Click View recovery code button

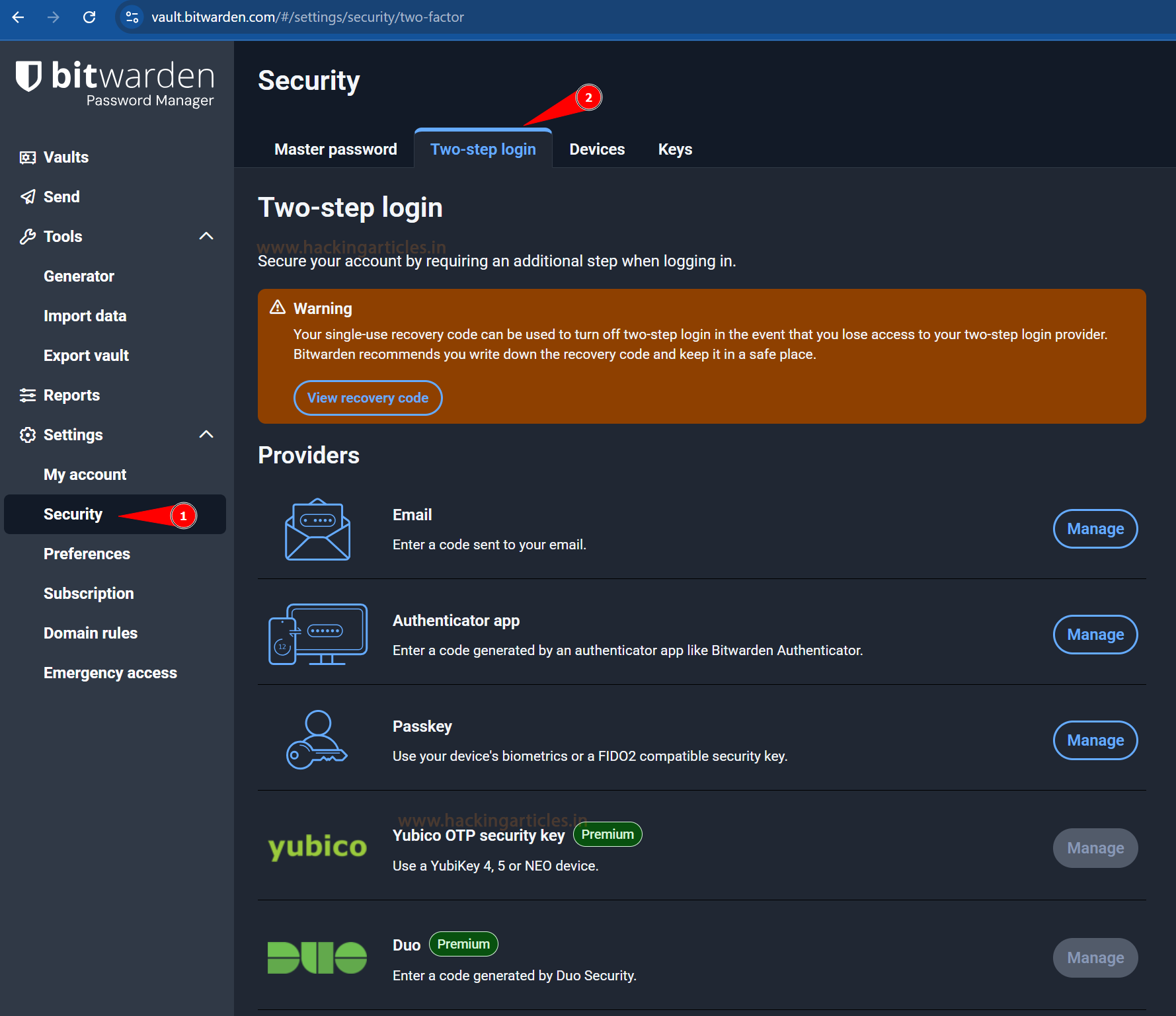(368, 398)
